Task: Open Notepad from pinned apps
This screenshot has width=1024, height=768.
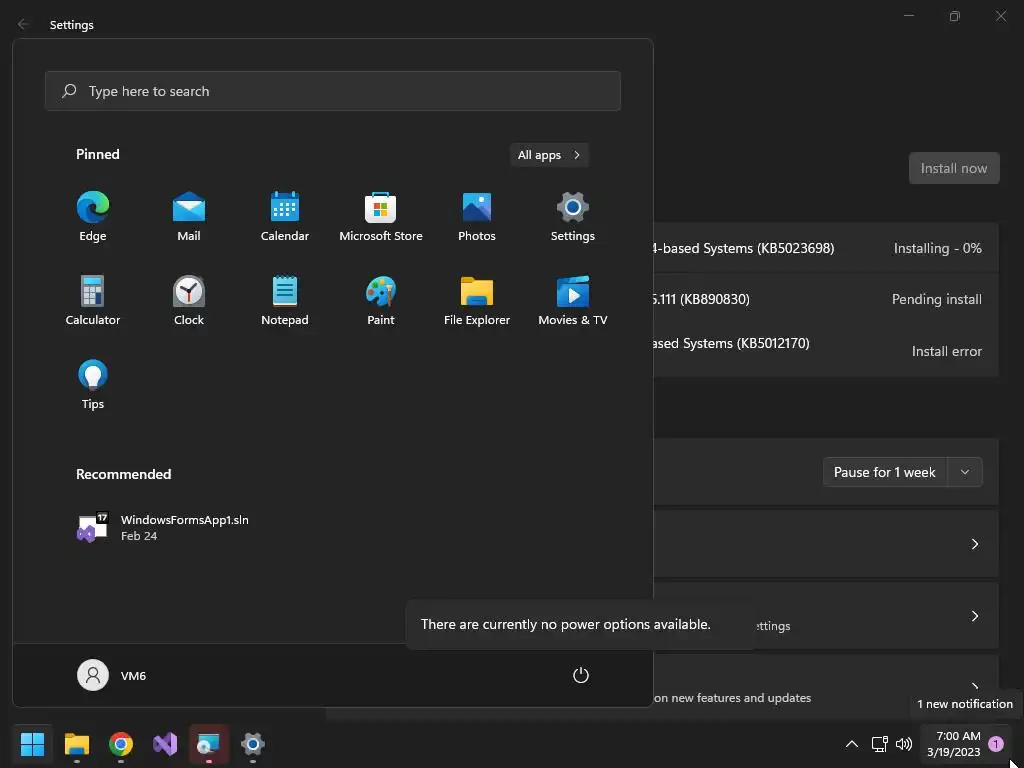Action: (285, 300)
